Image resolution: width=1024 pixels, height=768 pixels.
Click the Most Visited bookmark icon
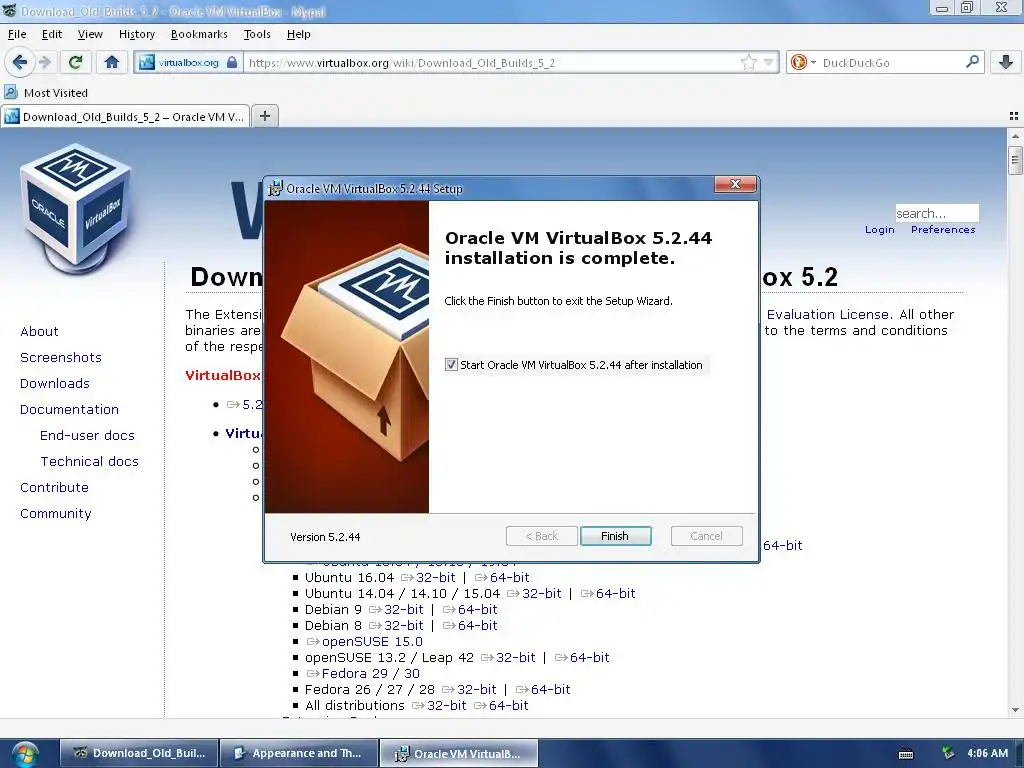click(11, 92)
